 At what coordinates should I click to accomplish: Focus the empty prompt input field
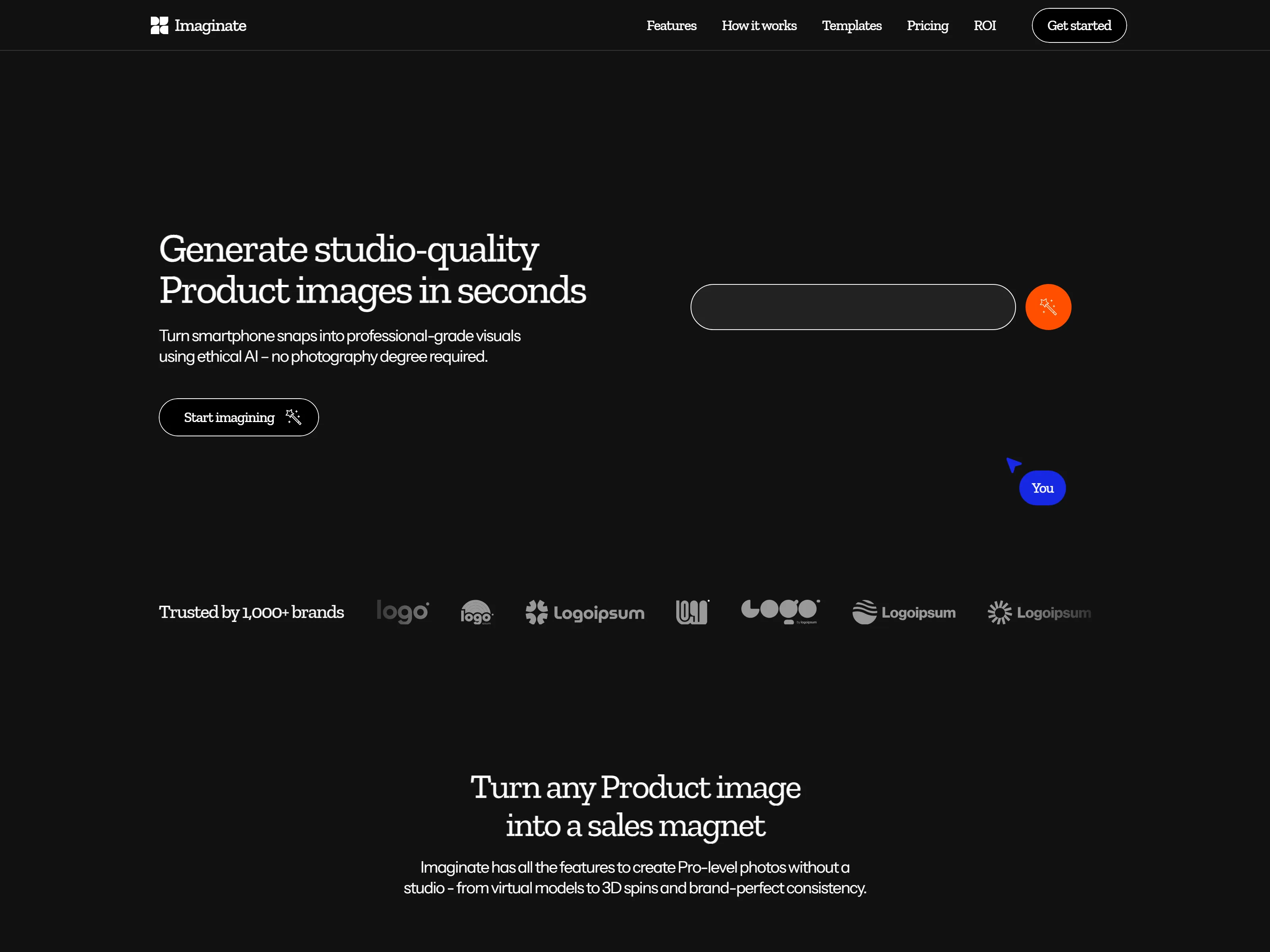pos(852,307)
